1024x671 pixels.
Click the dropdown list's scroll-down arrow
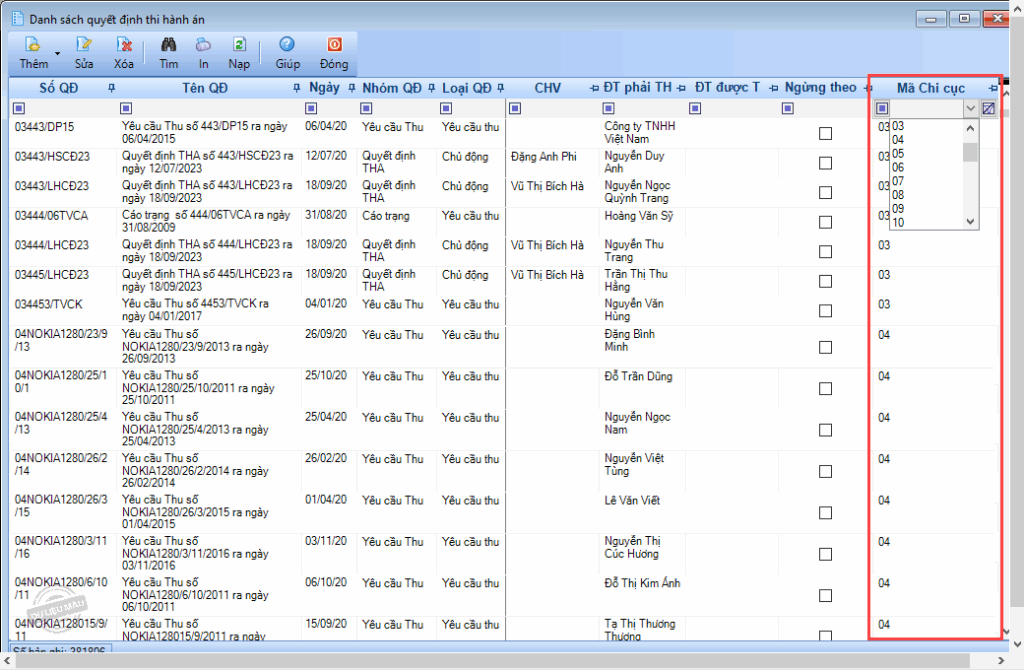970,222
